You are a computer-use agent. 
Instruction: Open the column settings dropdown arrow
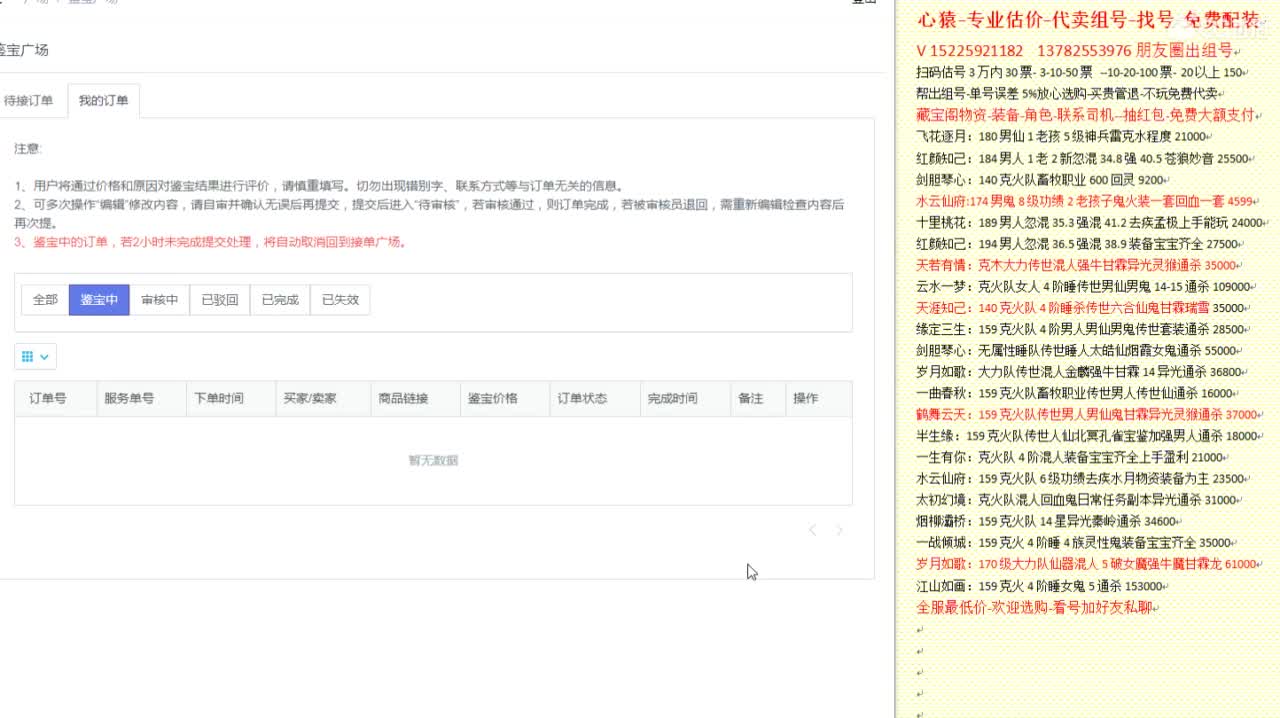(x=42, y=356)
